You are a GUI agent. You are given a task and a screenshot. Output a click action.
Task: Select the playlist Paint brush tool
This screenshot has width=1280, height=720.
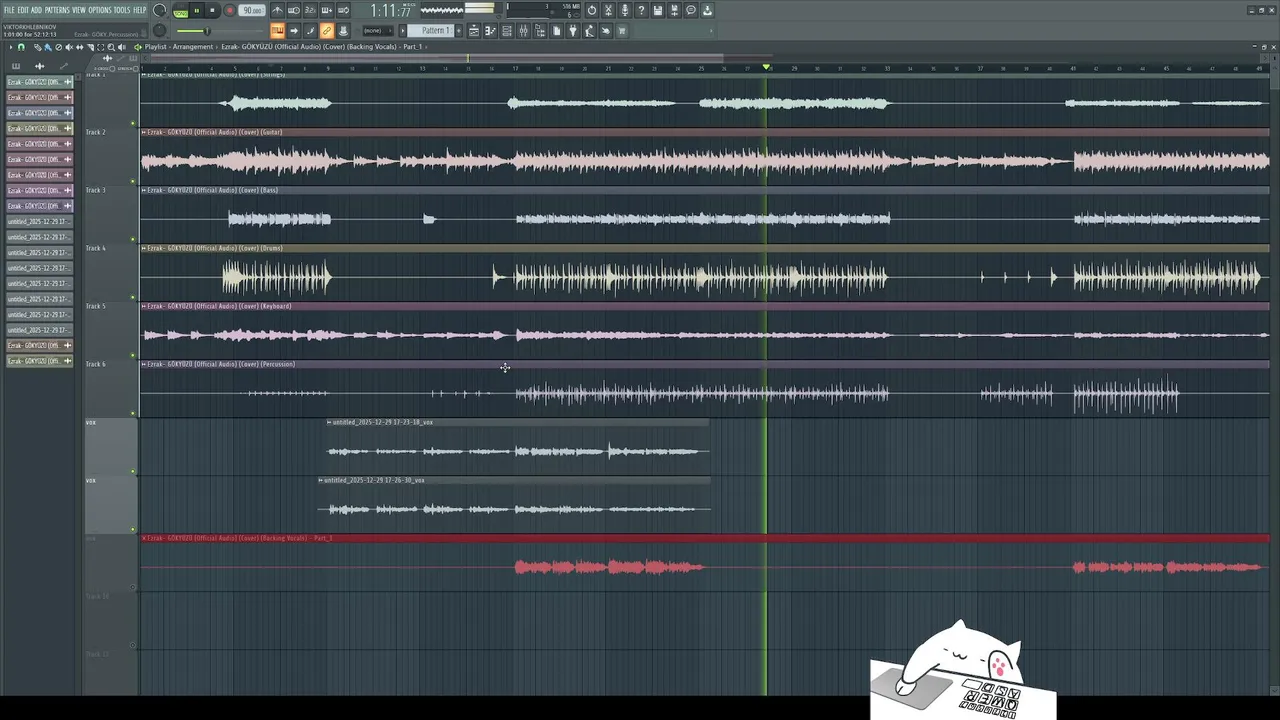[48, 47]
